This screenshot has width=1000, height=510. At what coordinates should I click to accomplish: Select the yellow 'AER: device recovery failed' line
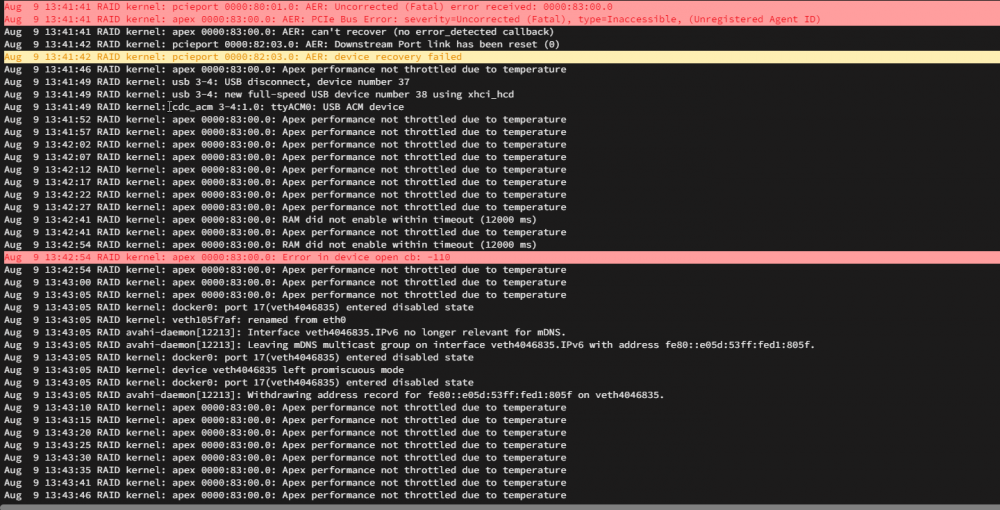(500, 57)
